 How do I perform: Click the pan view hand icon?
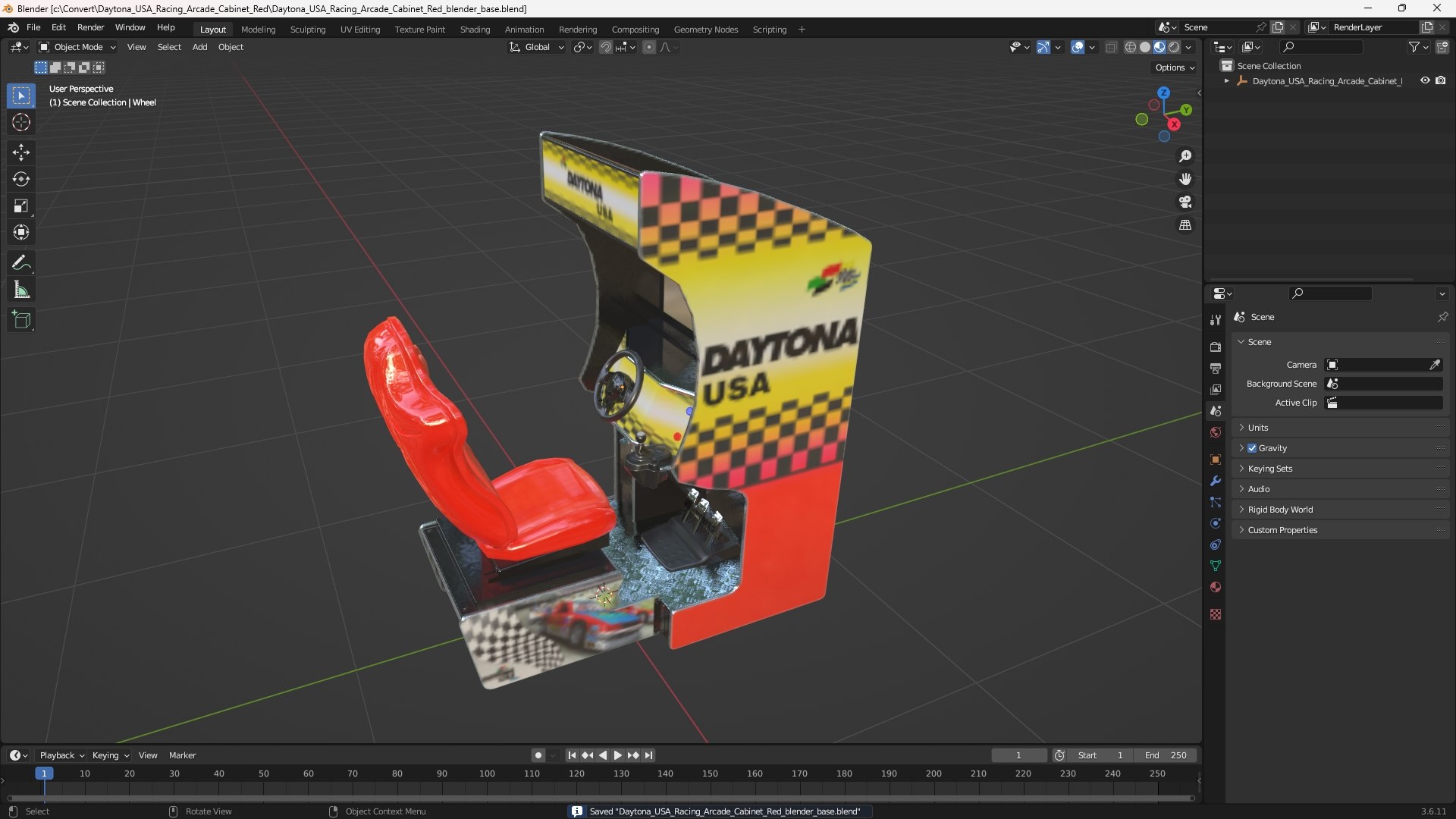[x=1185, y=179]
